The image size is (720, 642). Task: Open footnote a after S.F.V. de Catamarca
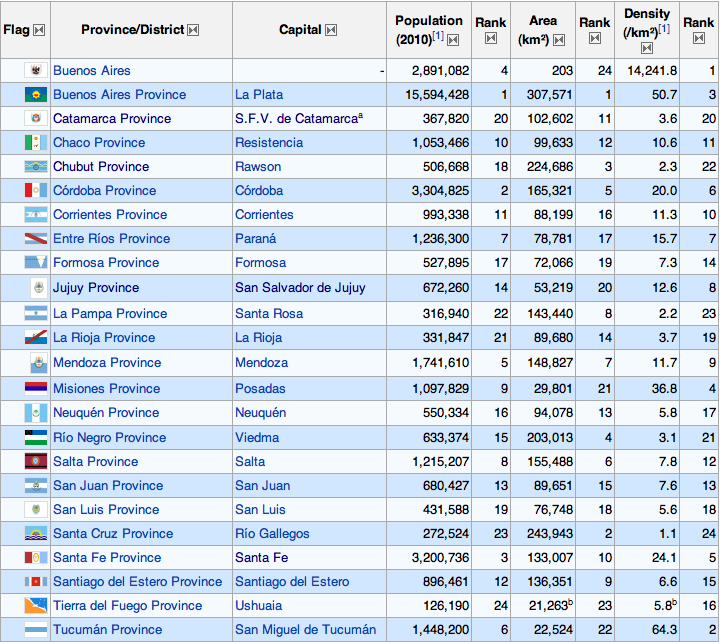tap(360, 115)
